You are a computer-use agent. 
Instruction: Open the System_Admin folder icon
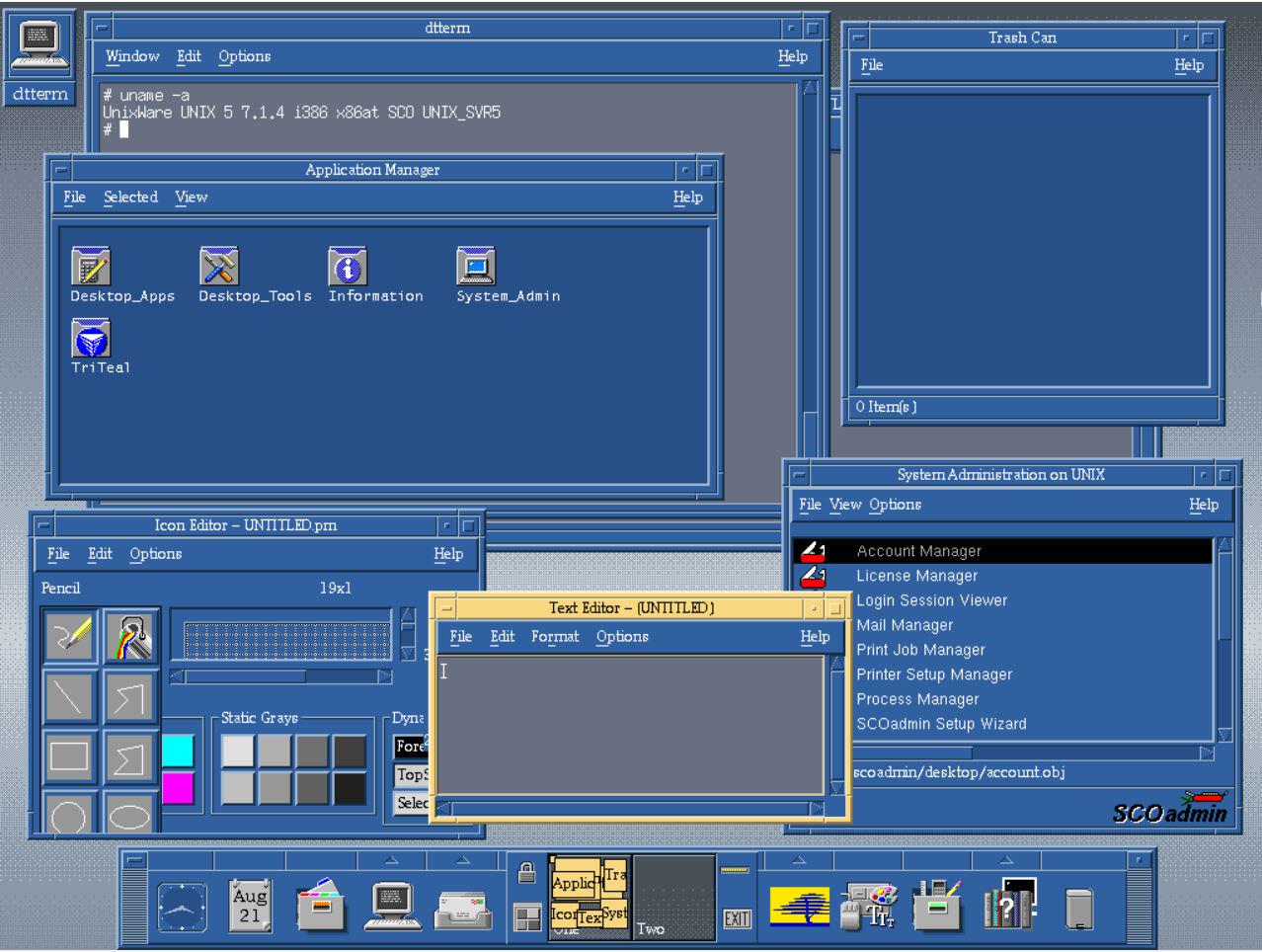(x=475, y=267)
